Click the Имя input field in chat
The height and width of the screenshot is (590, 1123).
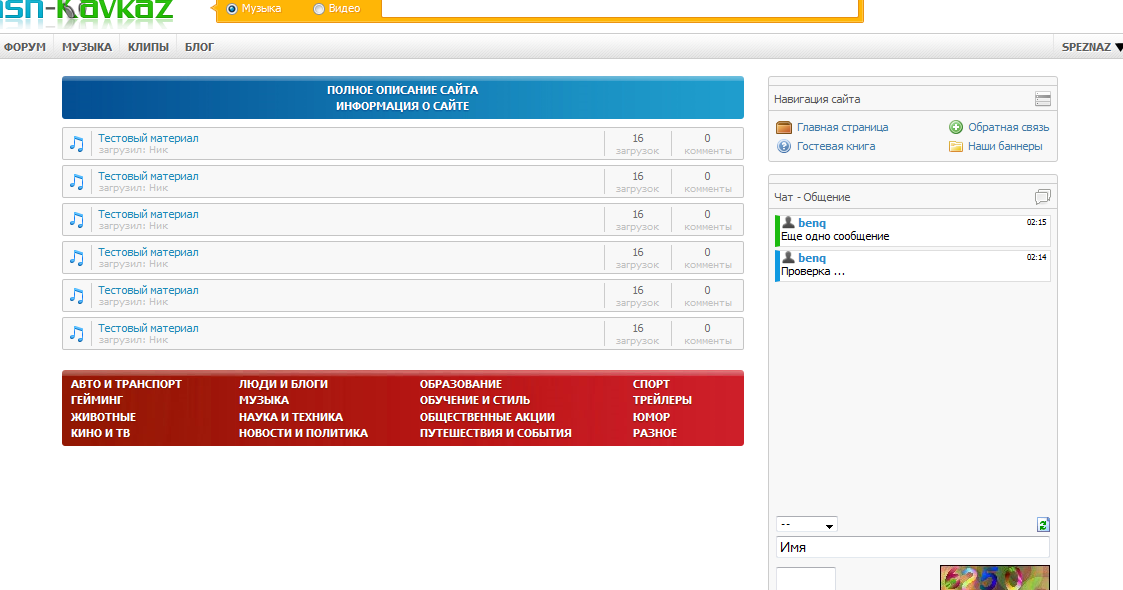[x=912, y=548]
